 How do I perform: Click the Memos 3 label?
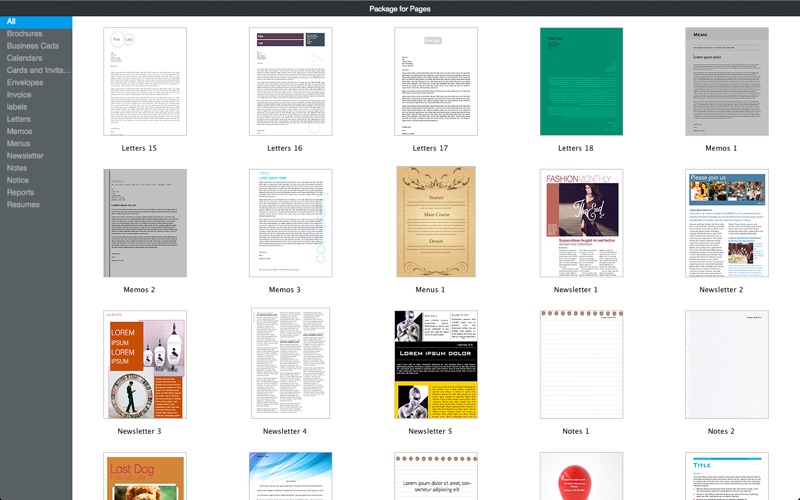(285, 289)
